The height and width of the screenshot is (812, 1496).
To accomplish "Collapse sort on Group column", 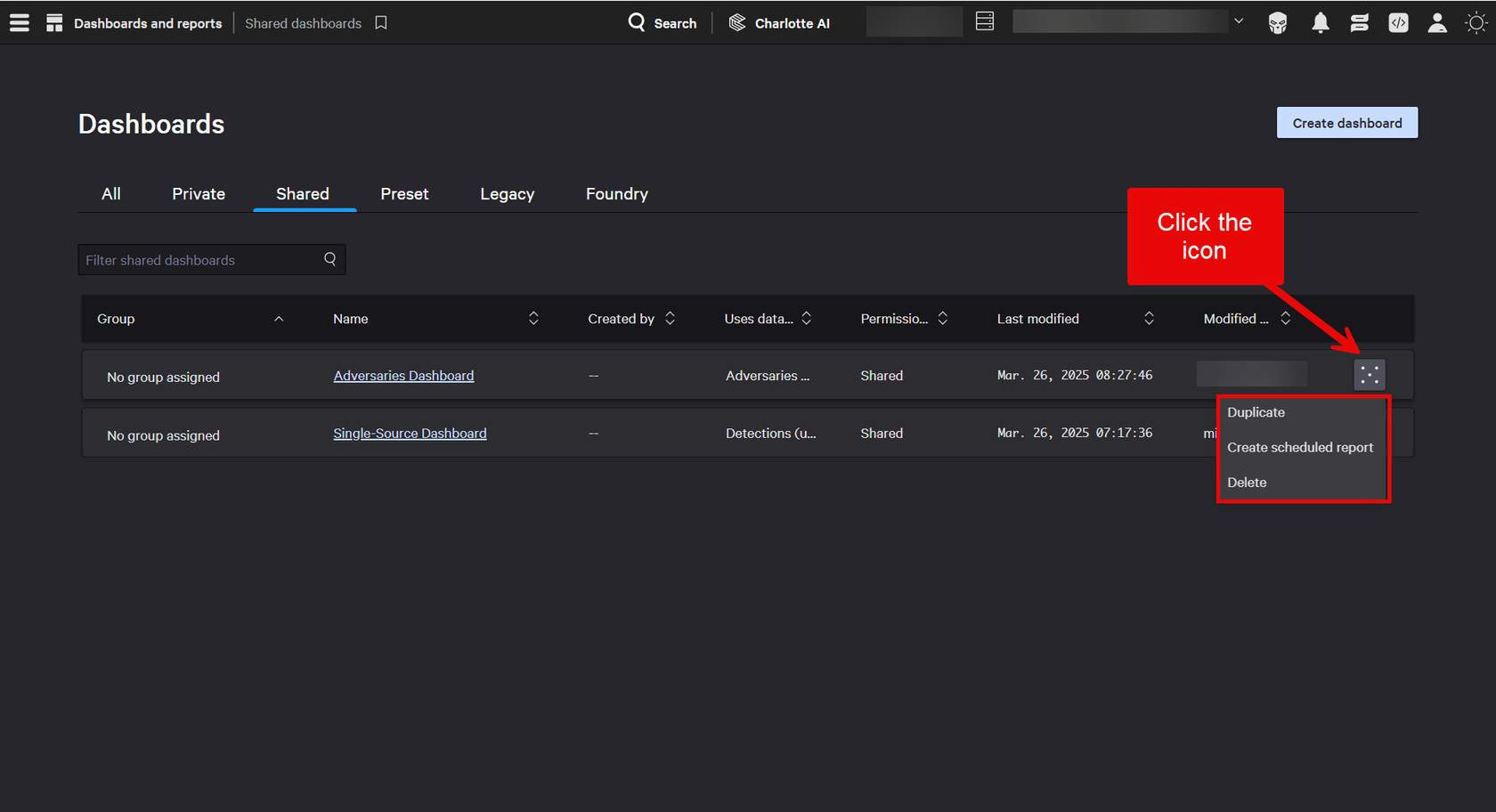I will pos(279,319).
